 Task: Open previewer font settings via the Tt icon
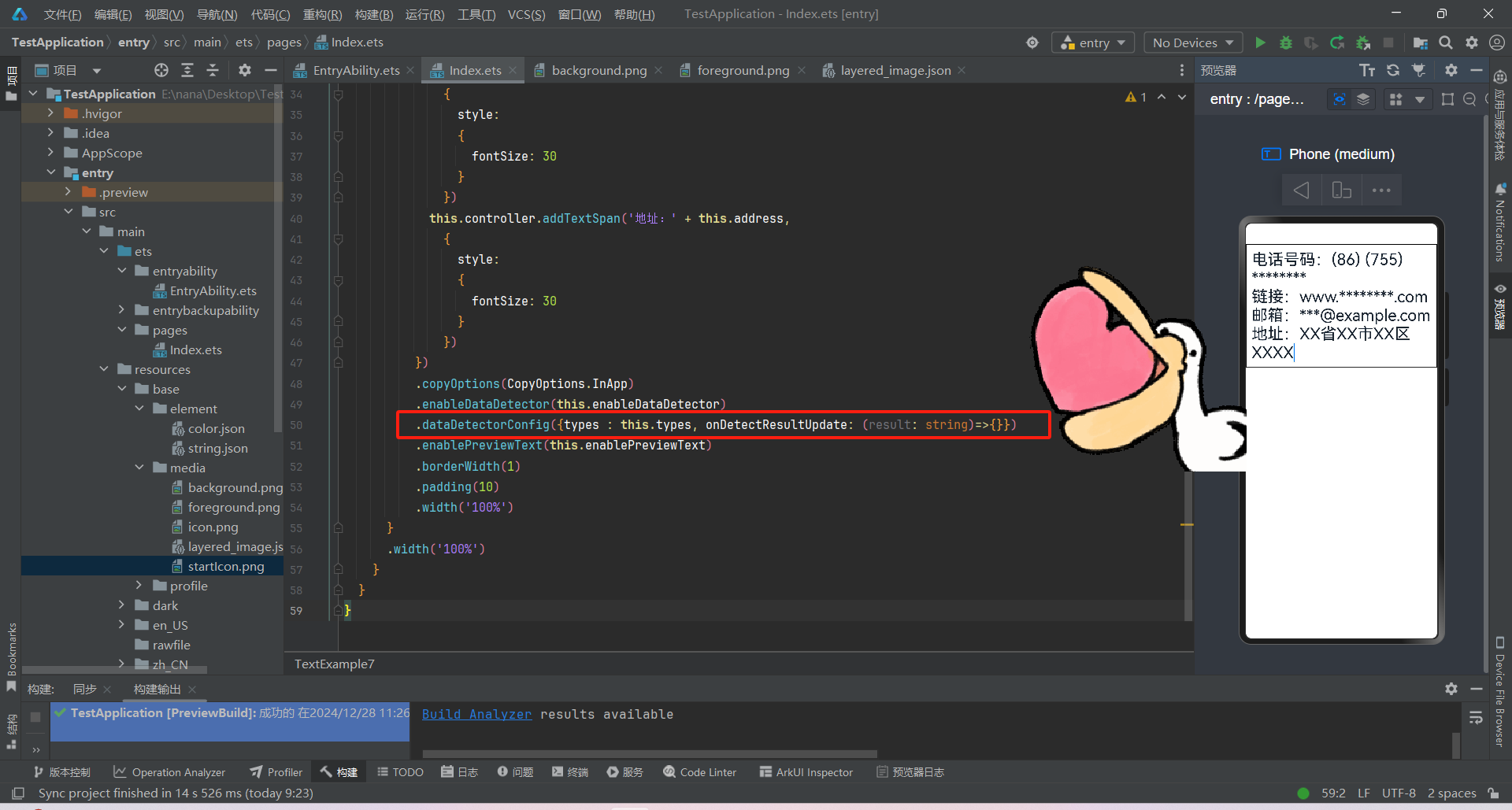(x=1368, y=70)
